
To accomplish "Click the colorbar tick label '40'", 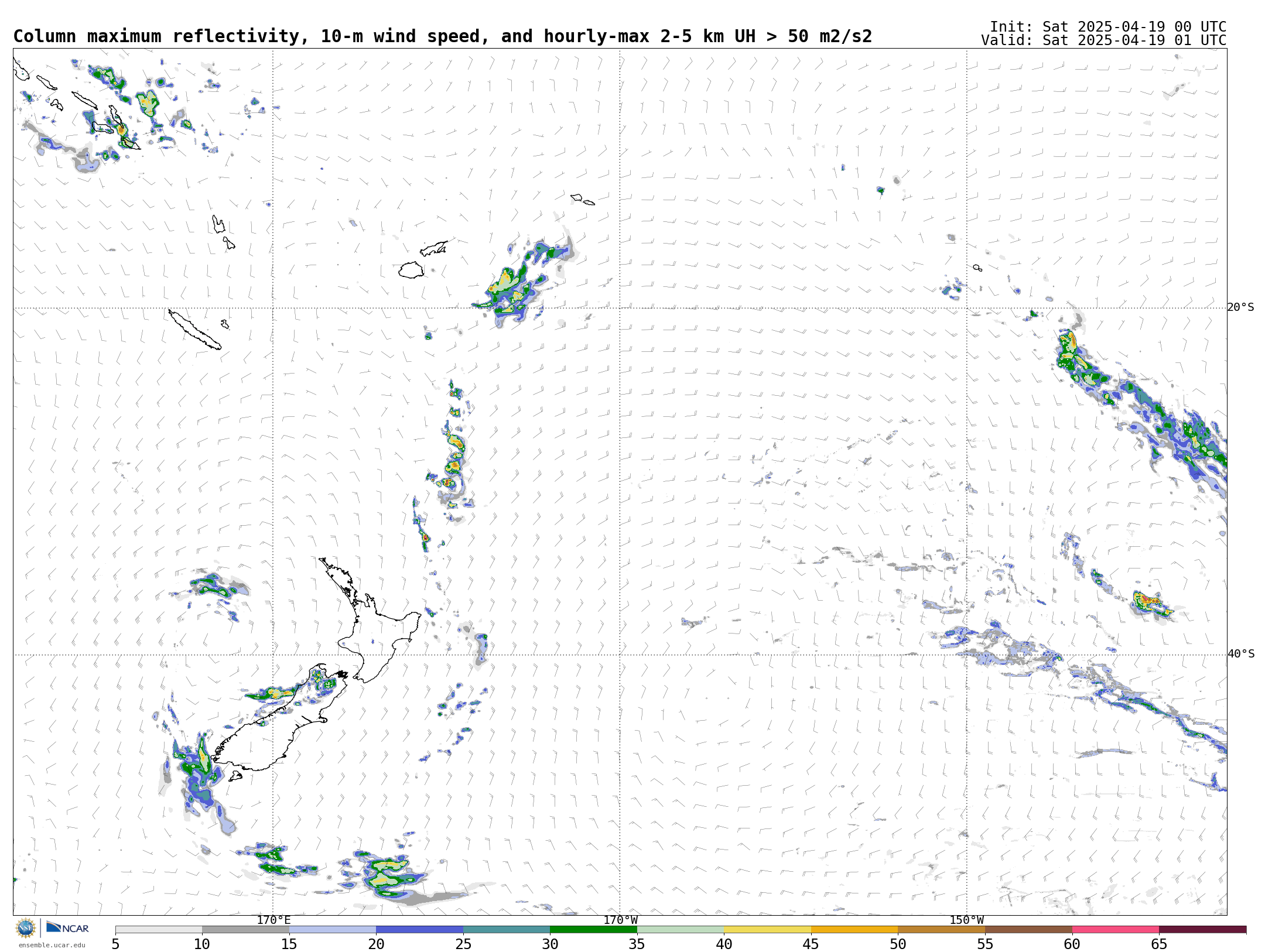I will tap(724, 944).
